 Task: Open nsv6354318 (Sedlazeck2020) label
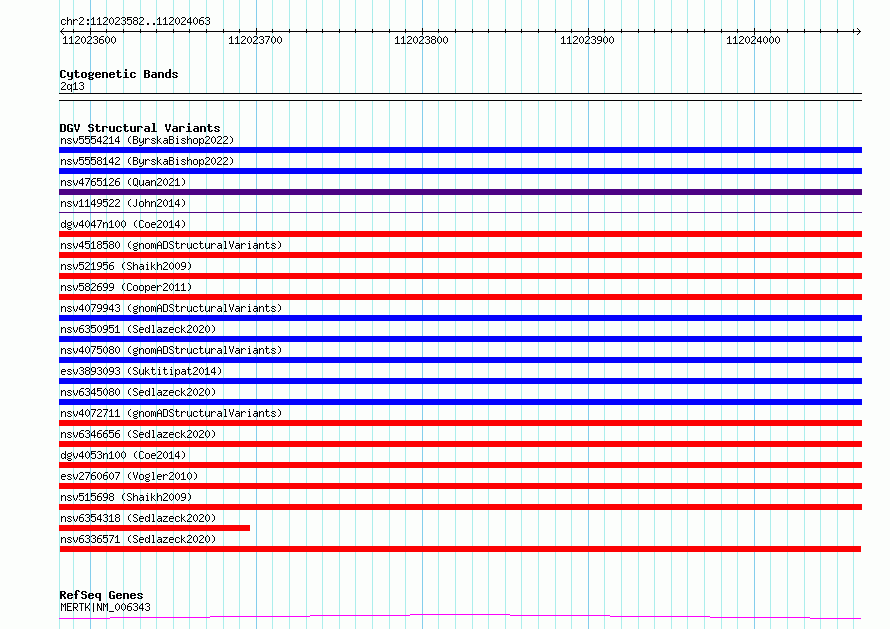(x=138, y=518)
